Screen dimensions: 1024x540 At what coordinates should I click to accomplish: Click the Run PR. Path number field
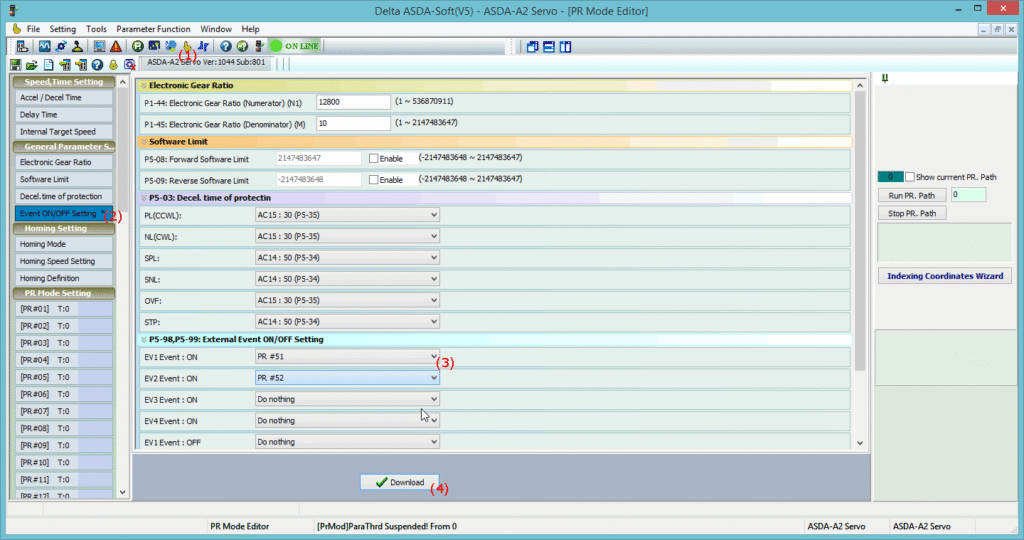point(968,195)
